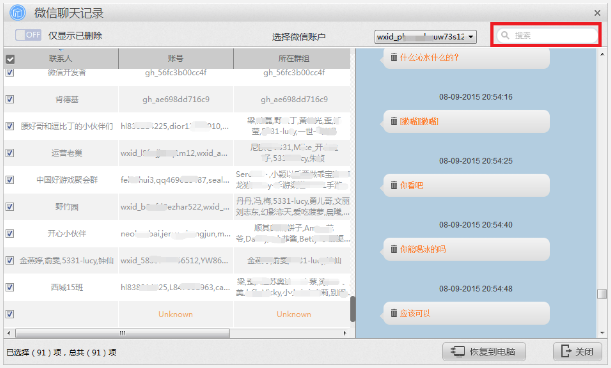
Task: Toggle the 仅显示已删除 OFF switch
Action: [28, 35]
